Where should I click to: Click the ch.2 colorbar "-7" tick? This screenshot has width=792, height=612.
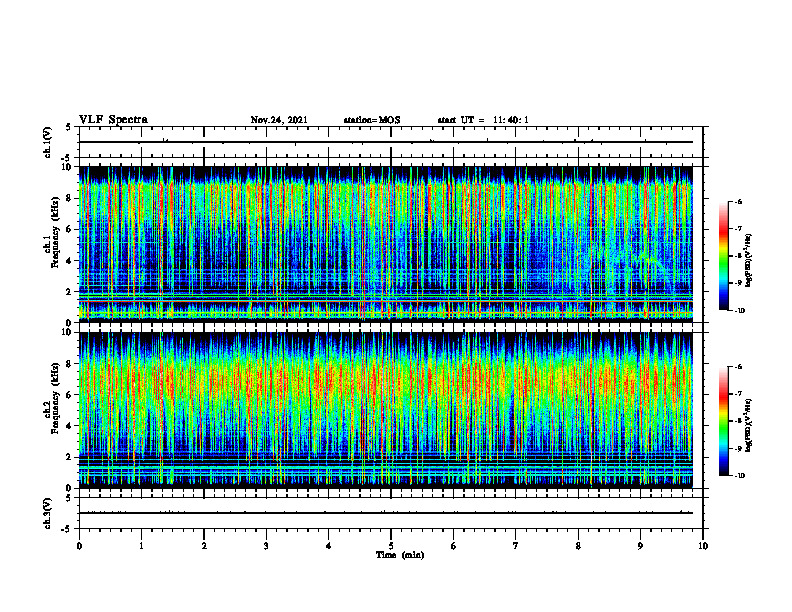(738, 394)
